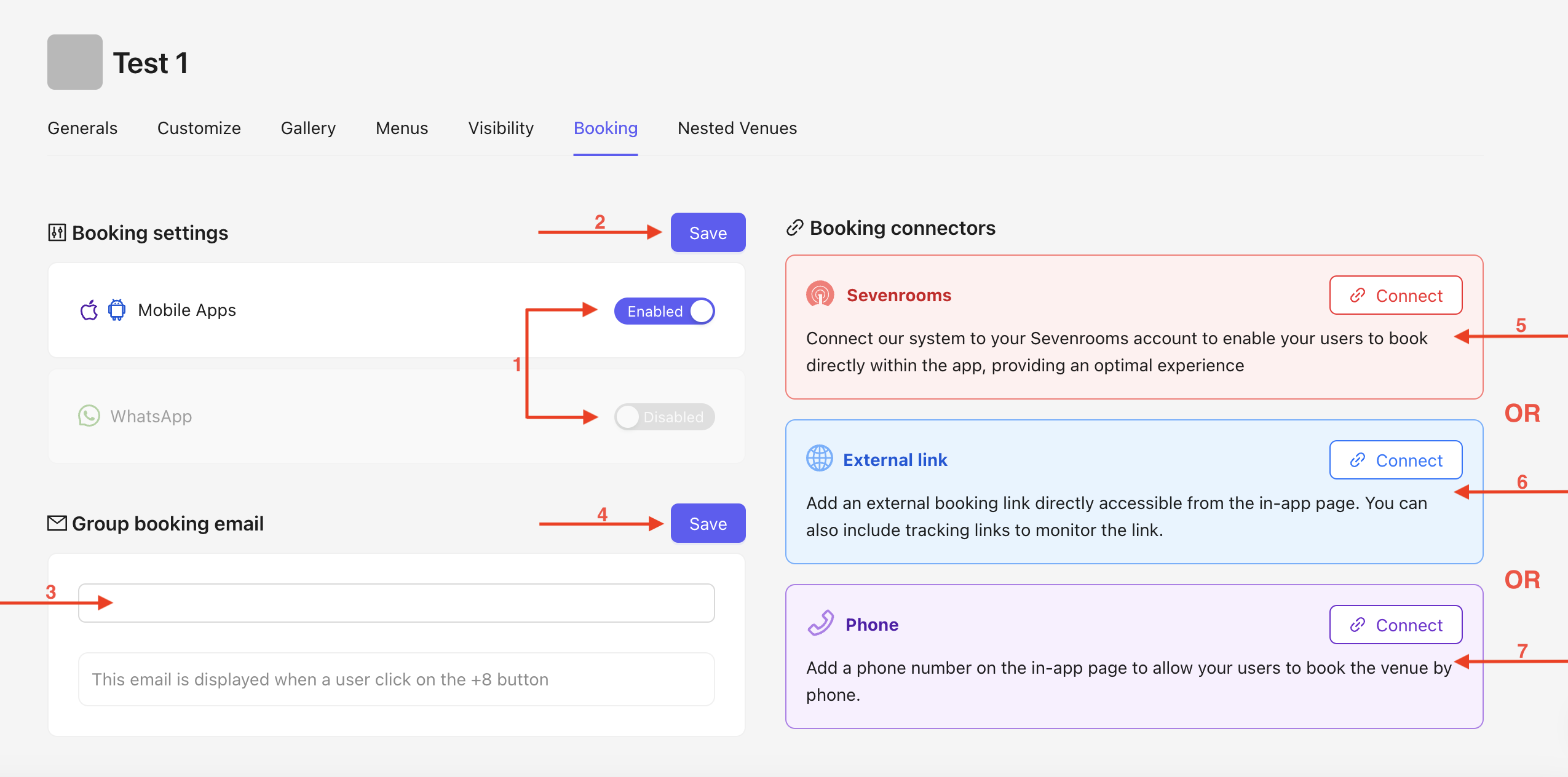
Task: Go to the Visibility tab
Action: pos(501,128)
